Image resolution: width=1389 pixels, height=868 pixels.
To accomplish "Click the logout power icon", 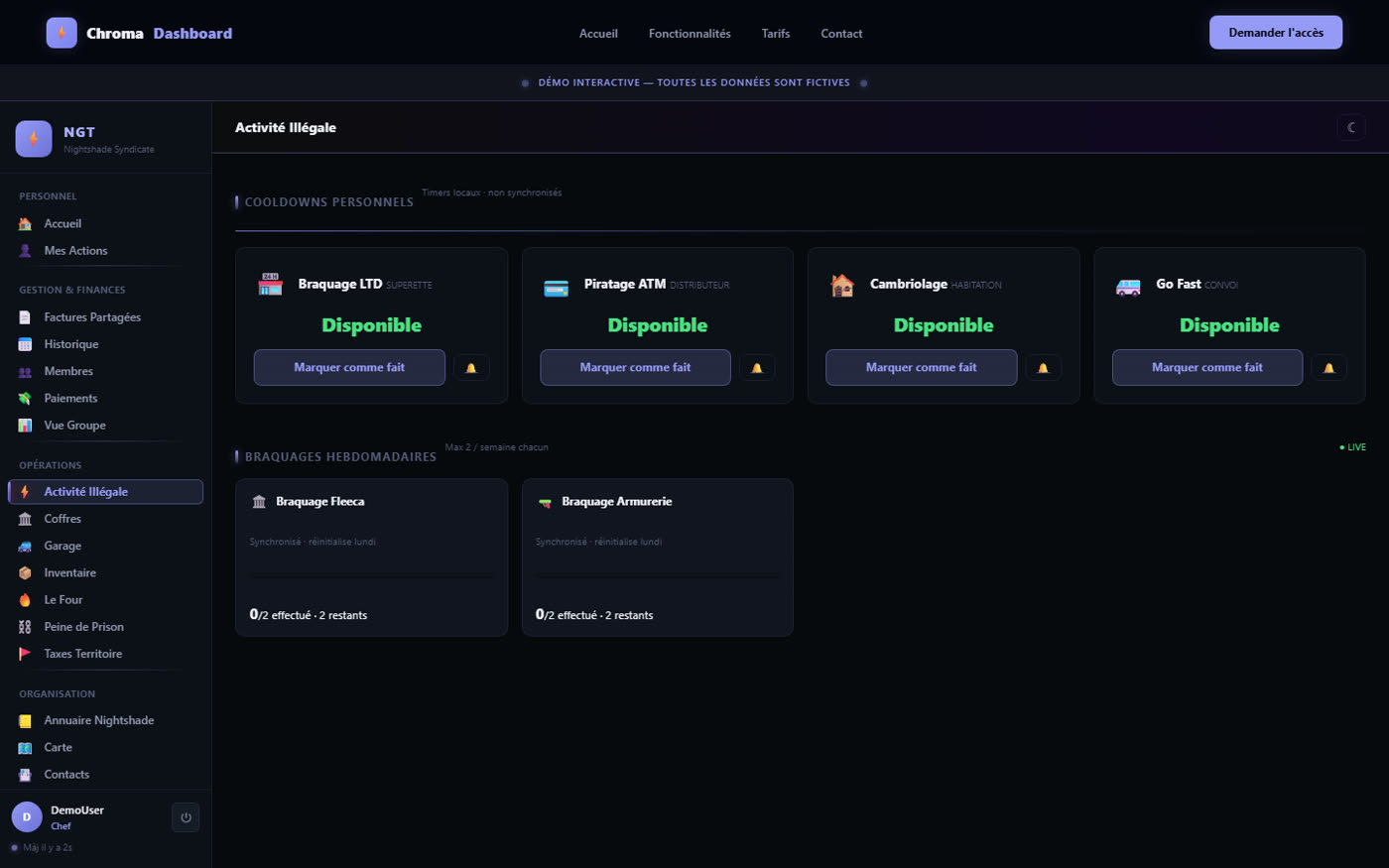I will 186,817.
